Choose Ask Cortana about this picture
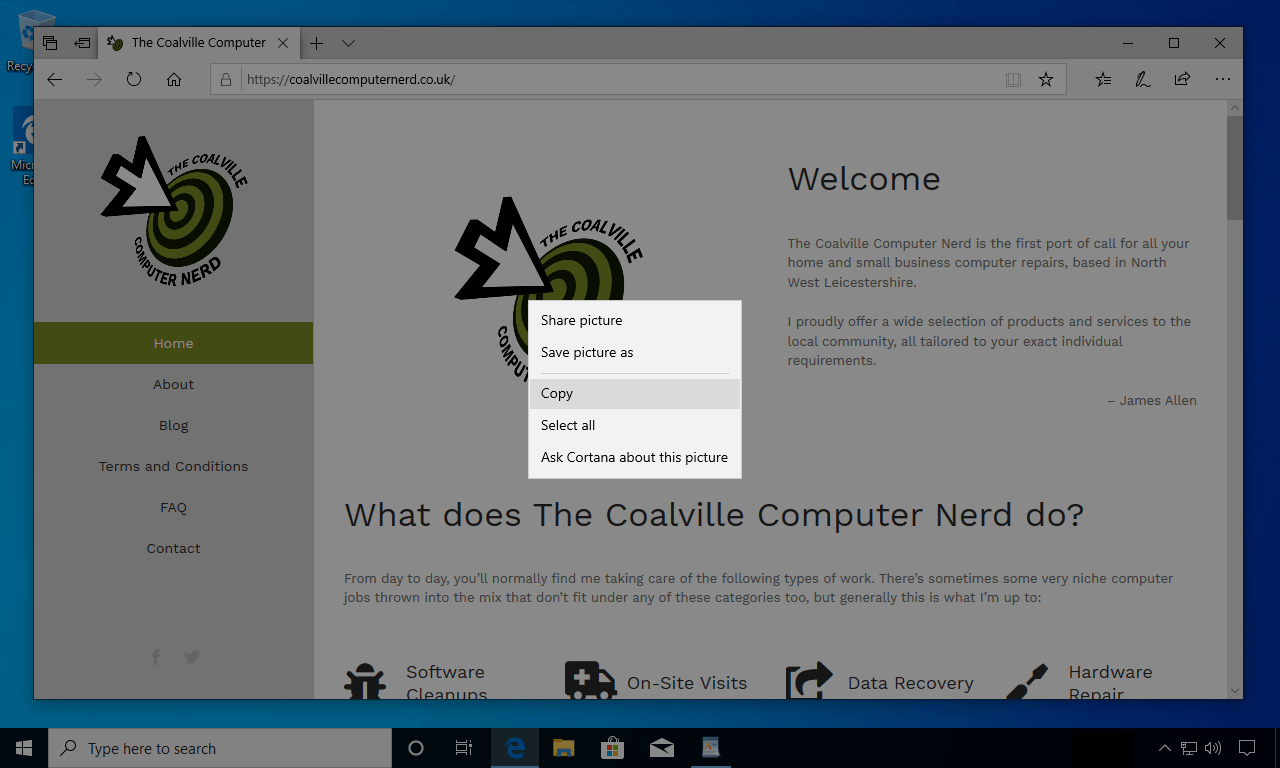This screenshot has width=1280, height=768. click(635, 458)
